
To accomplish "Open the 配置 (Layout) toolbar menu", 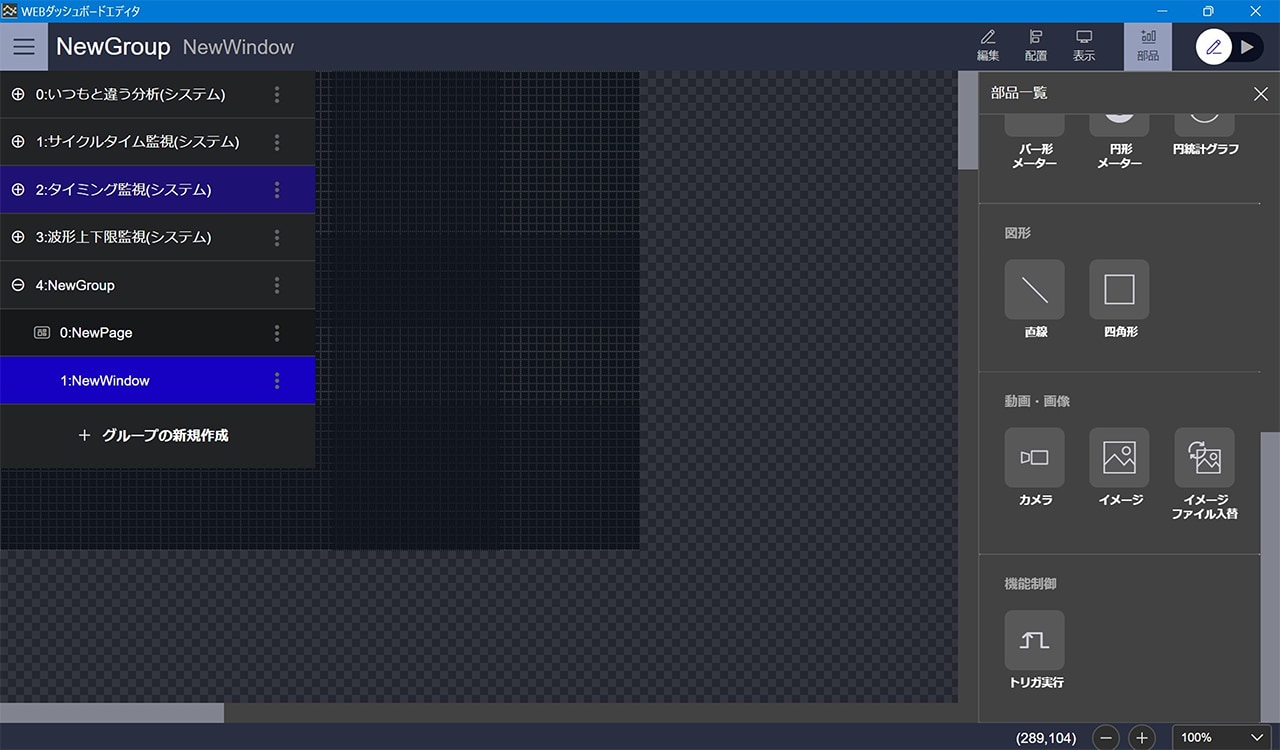I will tap(1036, 46).
